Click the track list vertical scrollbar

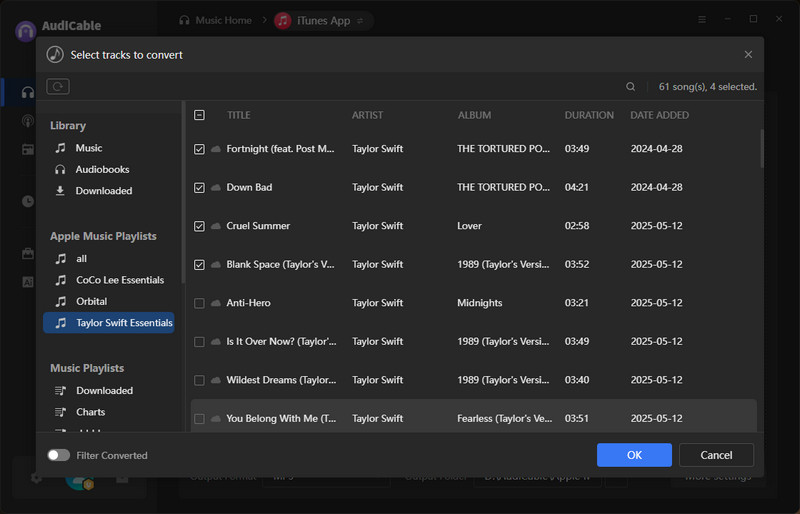[x=762, y=149]
